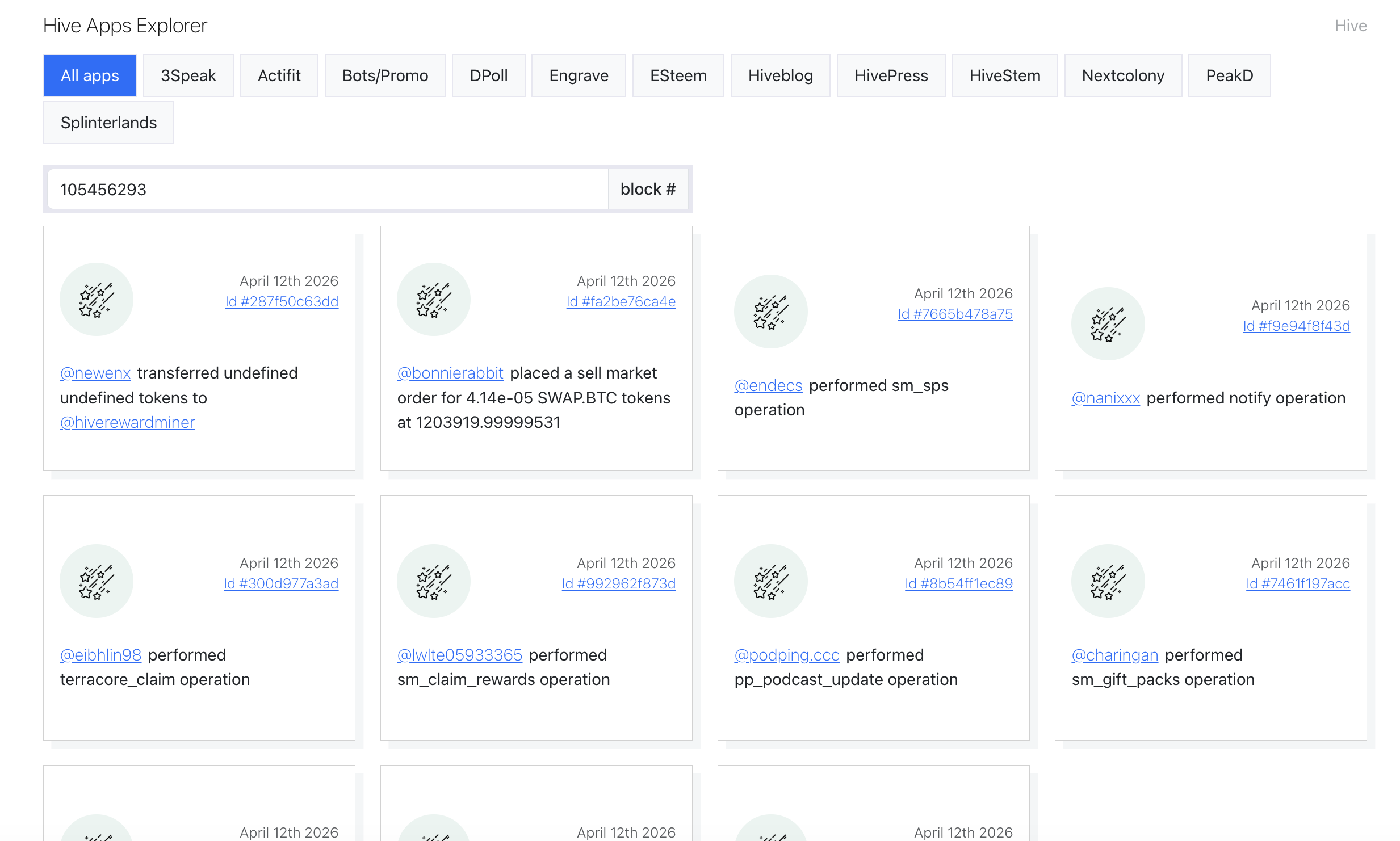Filter by Nextcolony

pyautogui.click(x=1124, y=75)
